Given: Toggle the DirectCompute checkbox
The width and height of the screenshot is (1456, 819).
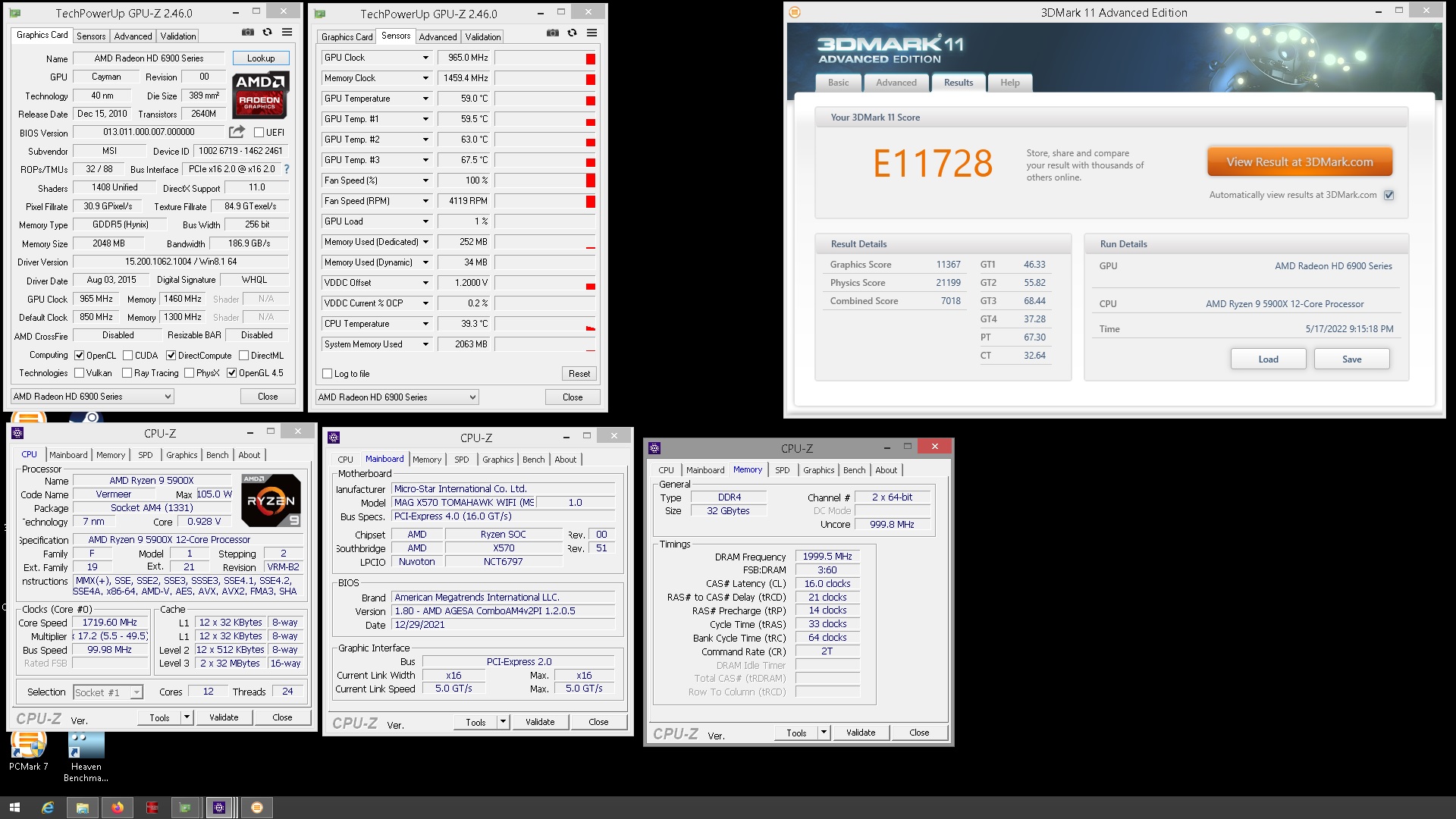Looking at the screenshot, I should click(x=171, y=356).
